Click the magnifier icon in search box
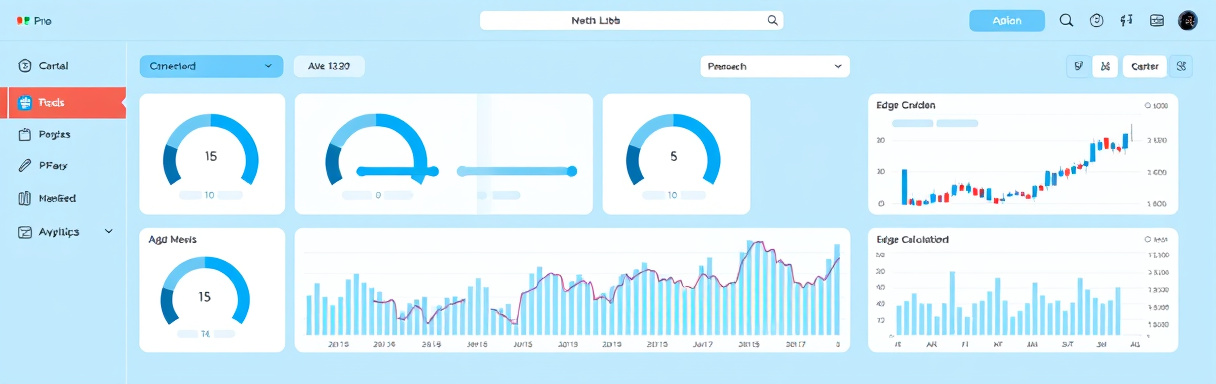Viewport: 1216px width, 384px height. pyautogui.click(x=772, y=20)
